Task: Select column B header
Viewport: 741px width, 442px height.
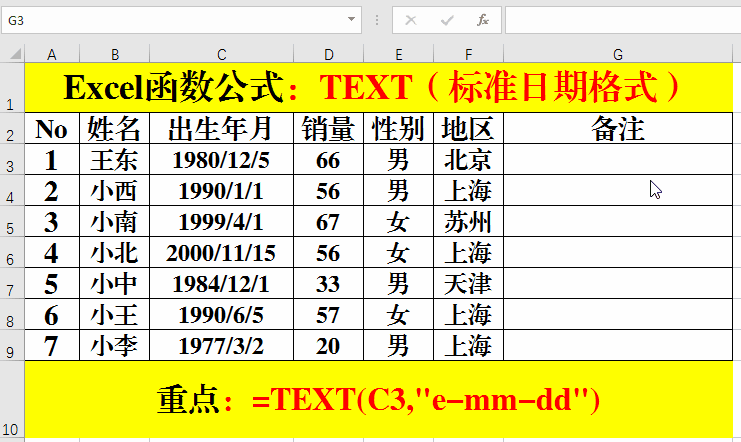Action: tap(114, 54)
